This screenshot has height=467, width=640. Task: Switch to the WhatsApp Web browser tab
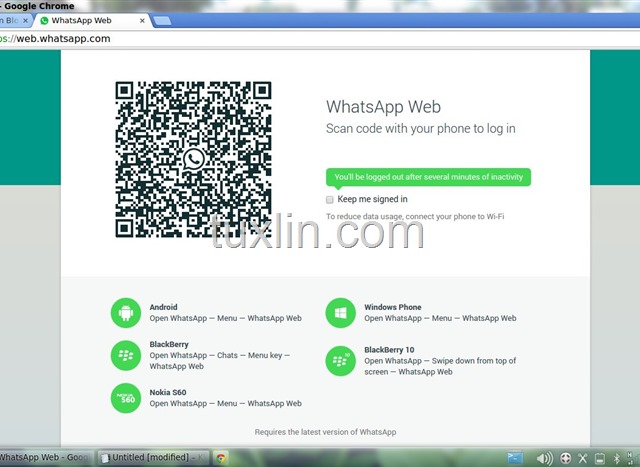coord(93,20)
